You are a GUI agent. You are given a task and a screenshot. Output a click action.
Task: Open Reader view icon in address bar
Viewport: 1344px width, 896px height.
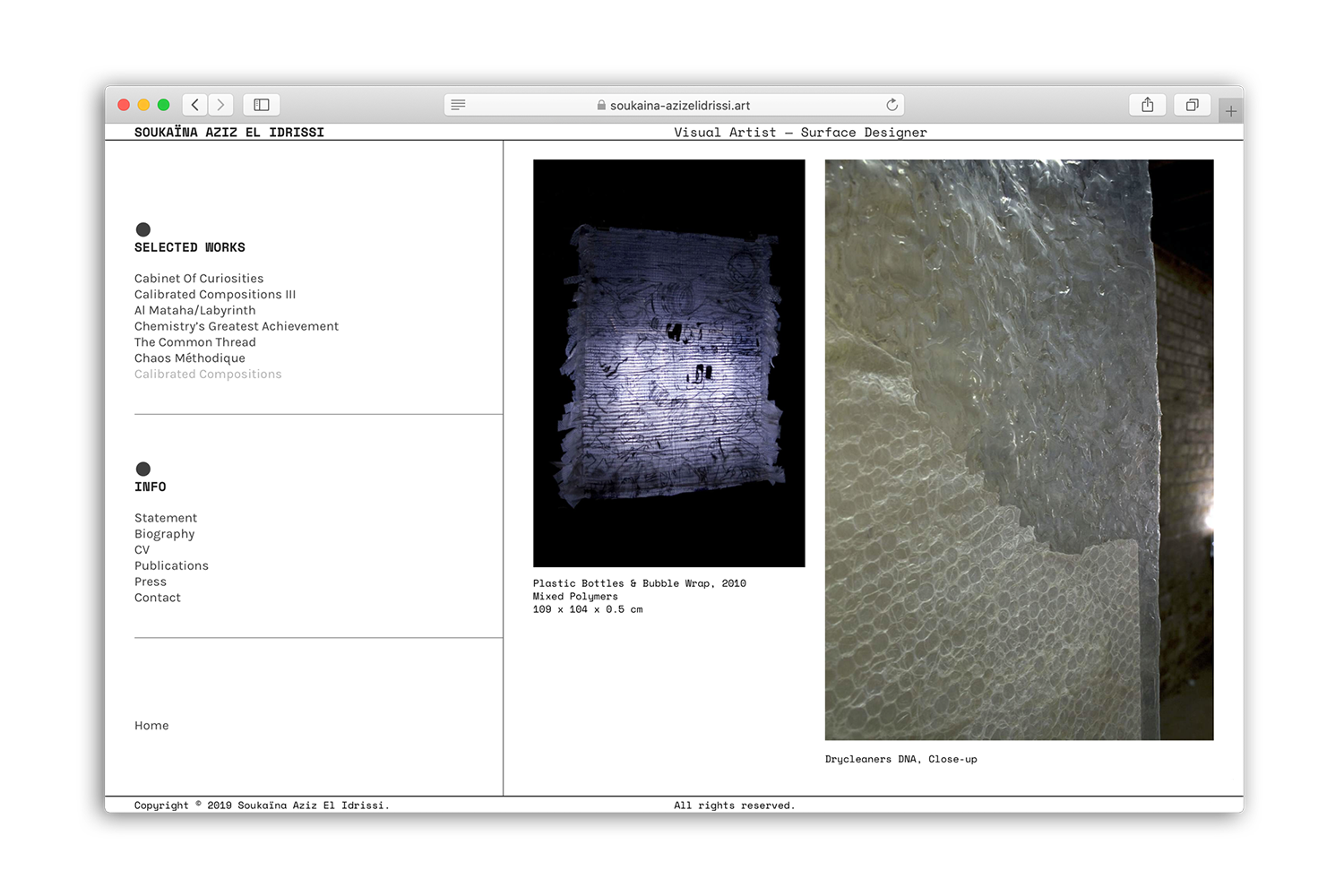[458, 105]
